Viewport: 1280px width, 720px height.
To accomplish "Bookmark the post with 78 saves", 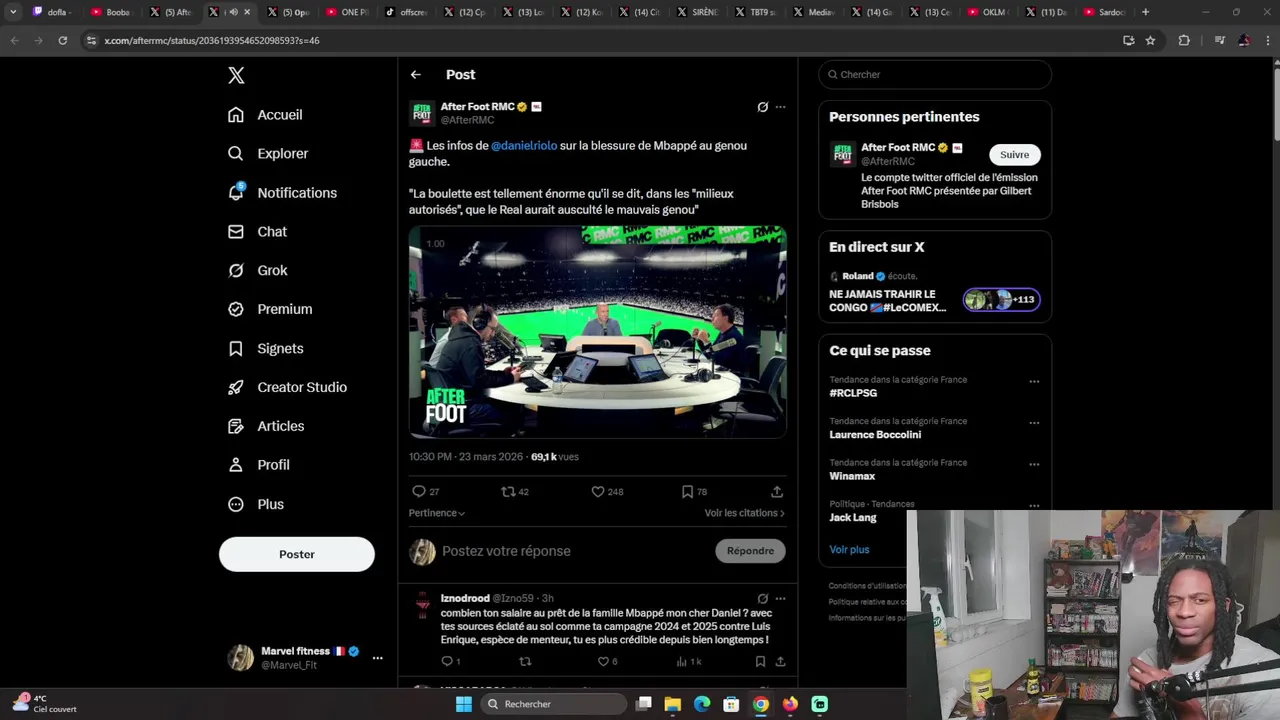I will click(694, 492).
